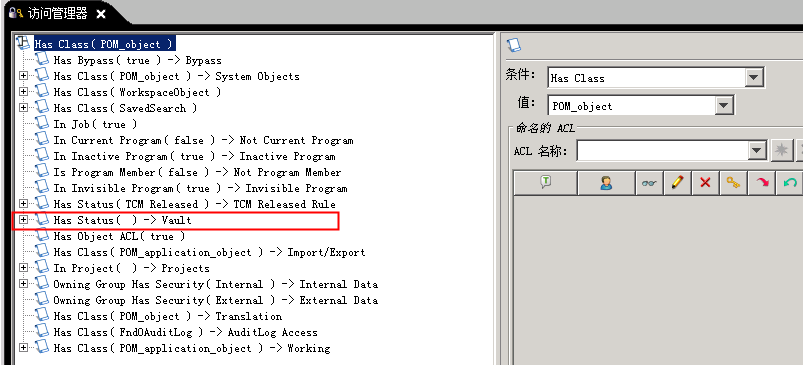Click the icon of Not Current Program rule
This screenshot has width=803, height=365.
tap(43, 140)
